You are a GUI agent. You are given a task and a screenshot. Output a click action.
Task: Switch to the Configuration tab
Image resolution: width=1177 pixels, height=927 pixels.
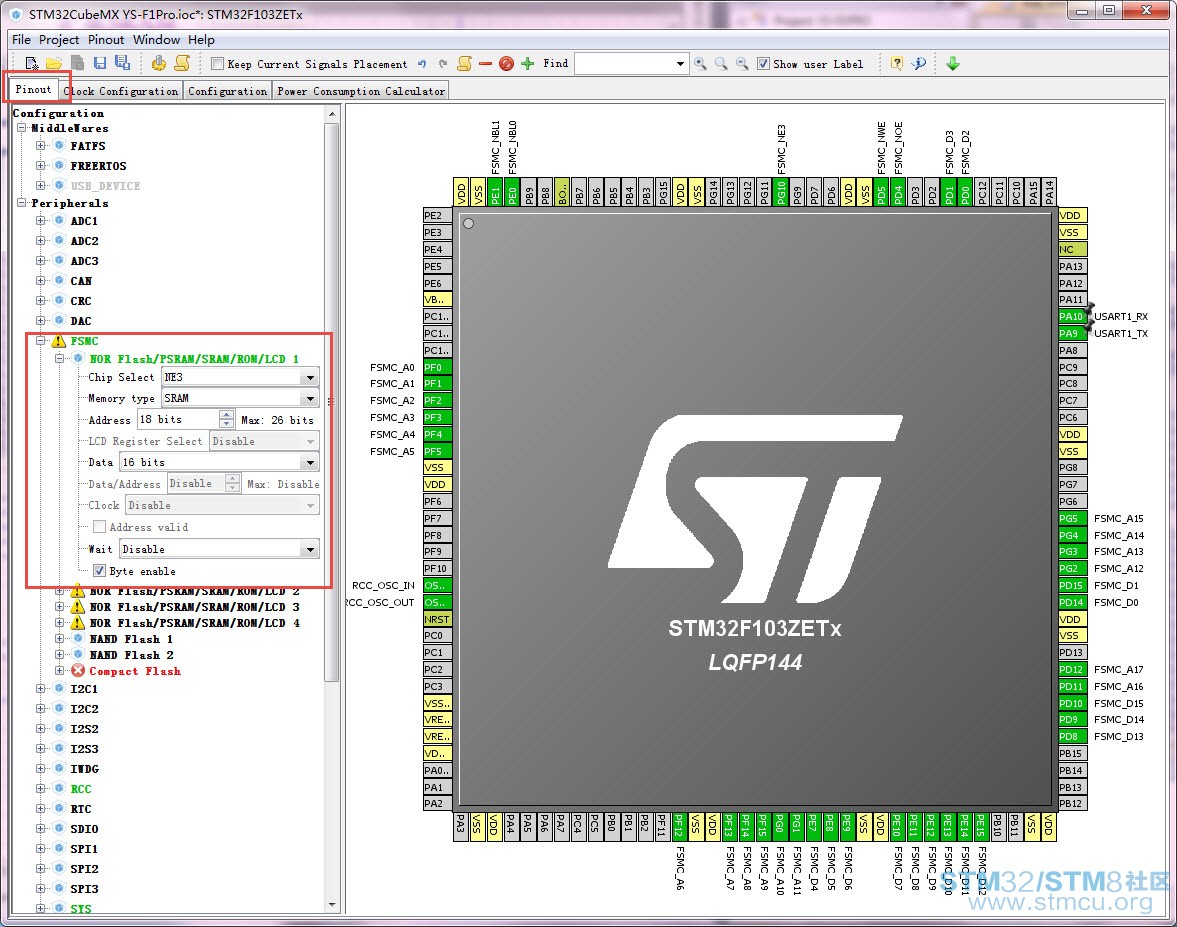[x=227, y=92]
